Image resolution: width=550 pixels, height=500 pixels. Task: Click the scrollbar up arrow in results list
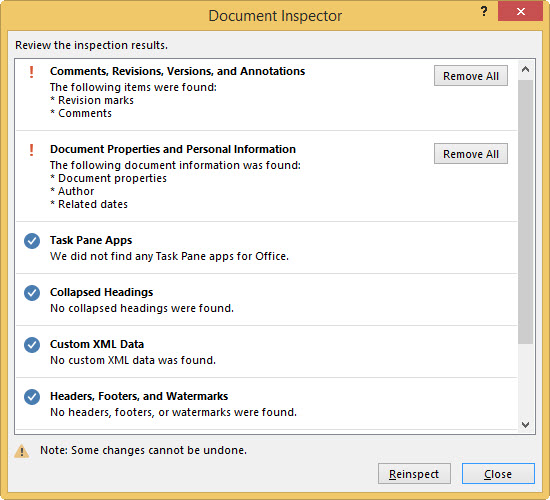pos(525,69)
